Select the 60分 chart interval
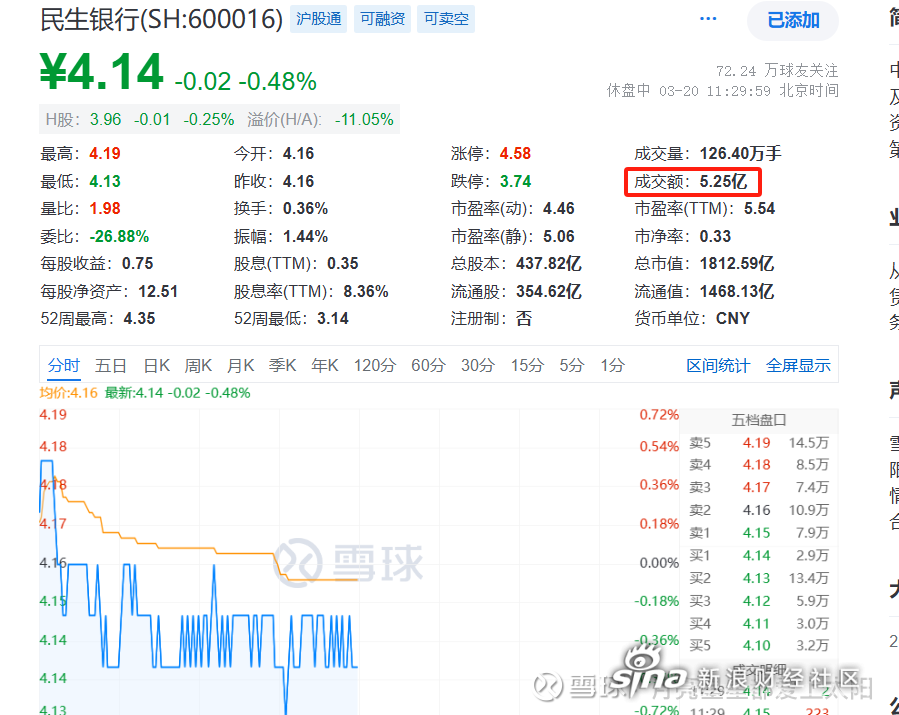Viewport: 899px width, 715px height. pos(428,365)
